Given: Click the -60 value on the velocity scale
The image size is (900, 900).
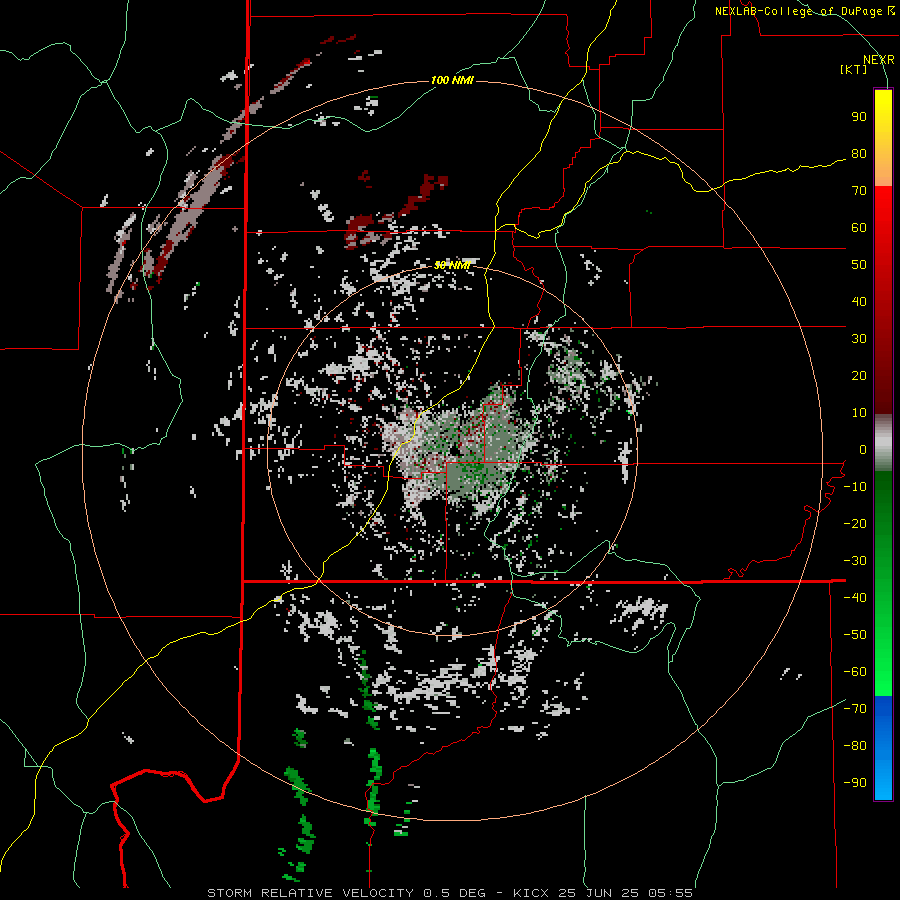Looking at the screenshot, I should 855,672.
